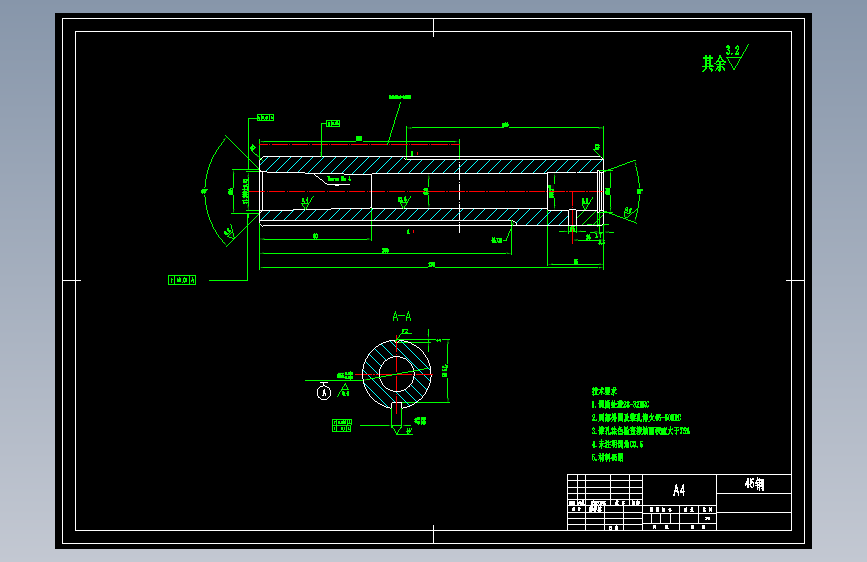Click the geometric tolerance frame referencing datum A at left
This screenshot has width=867, height=562.
[182, 280]
